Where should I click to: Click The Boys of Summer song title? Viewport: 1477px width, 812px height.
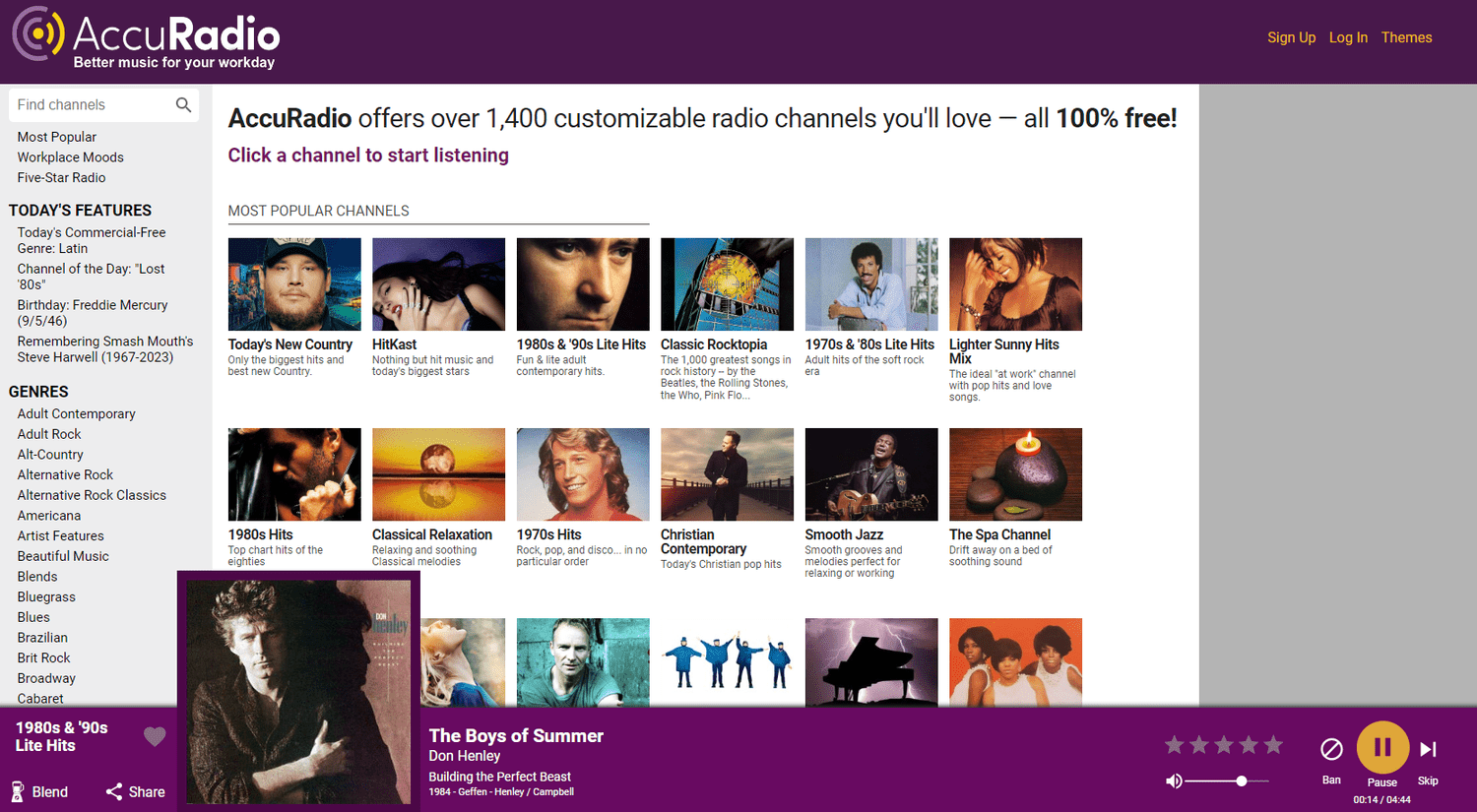516,736
